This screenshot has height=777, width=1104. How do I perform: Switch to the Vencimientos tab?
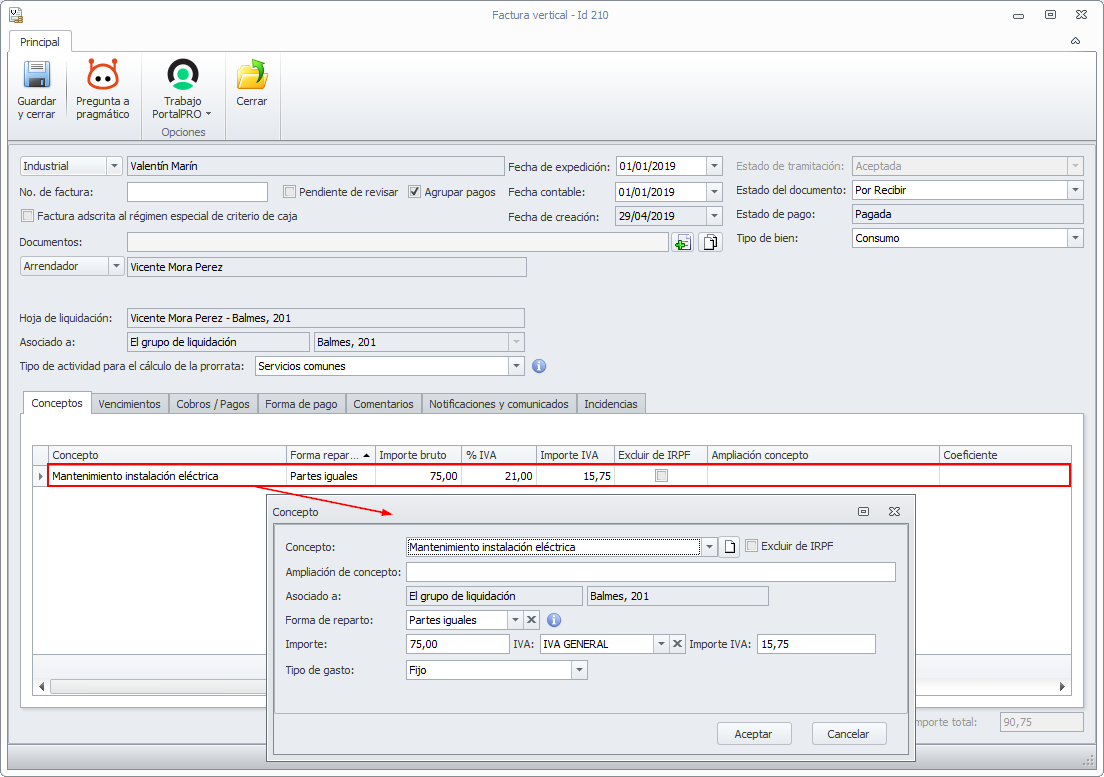point(129,404)
